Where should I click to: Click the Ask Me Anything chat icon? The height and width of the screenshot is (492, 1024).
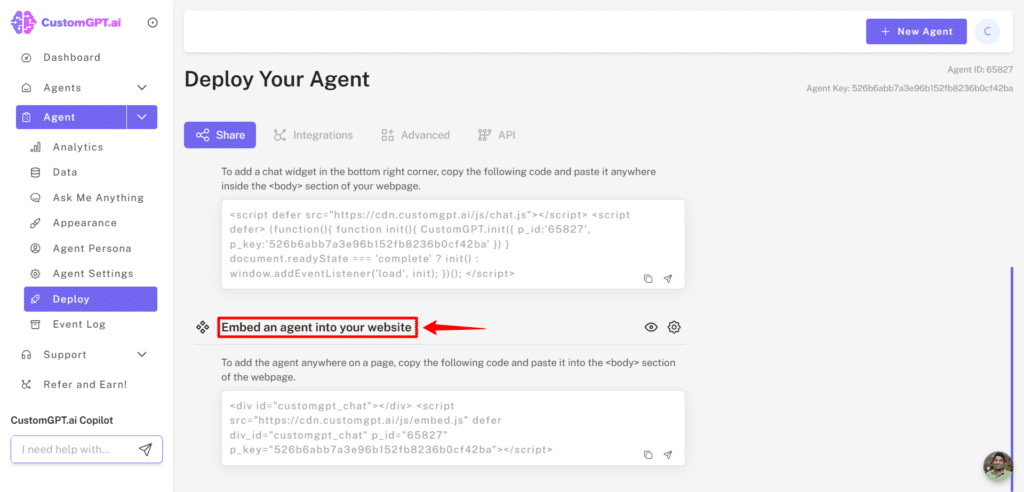tap(36, 198)
